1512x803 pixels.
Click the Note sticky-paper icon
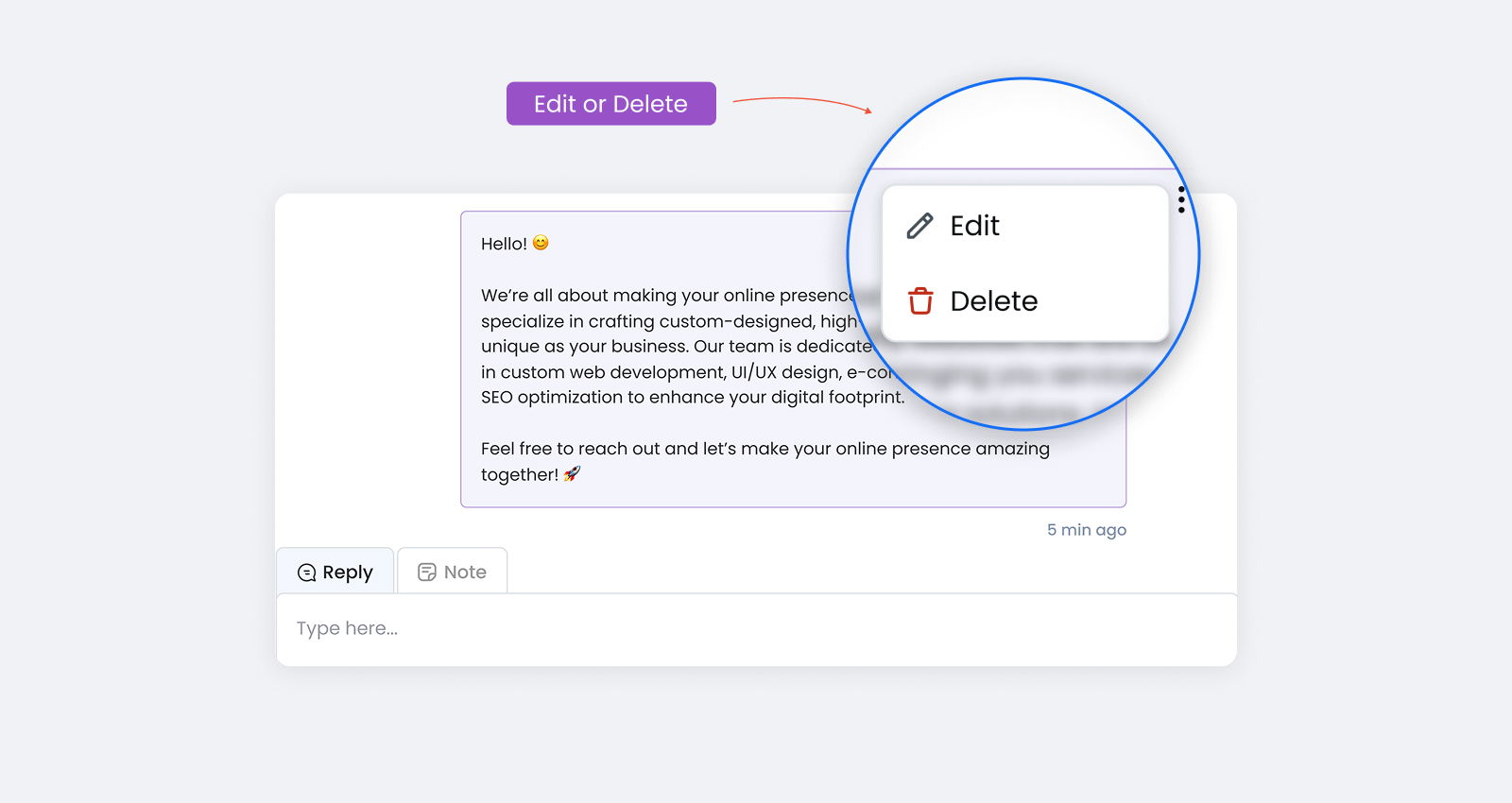click(x=427, y=572)
